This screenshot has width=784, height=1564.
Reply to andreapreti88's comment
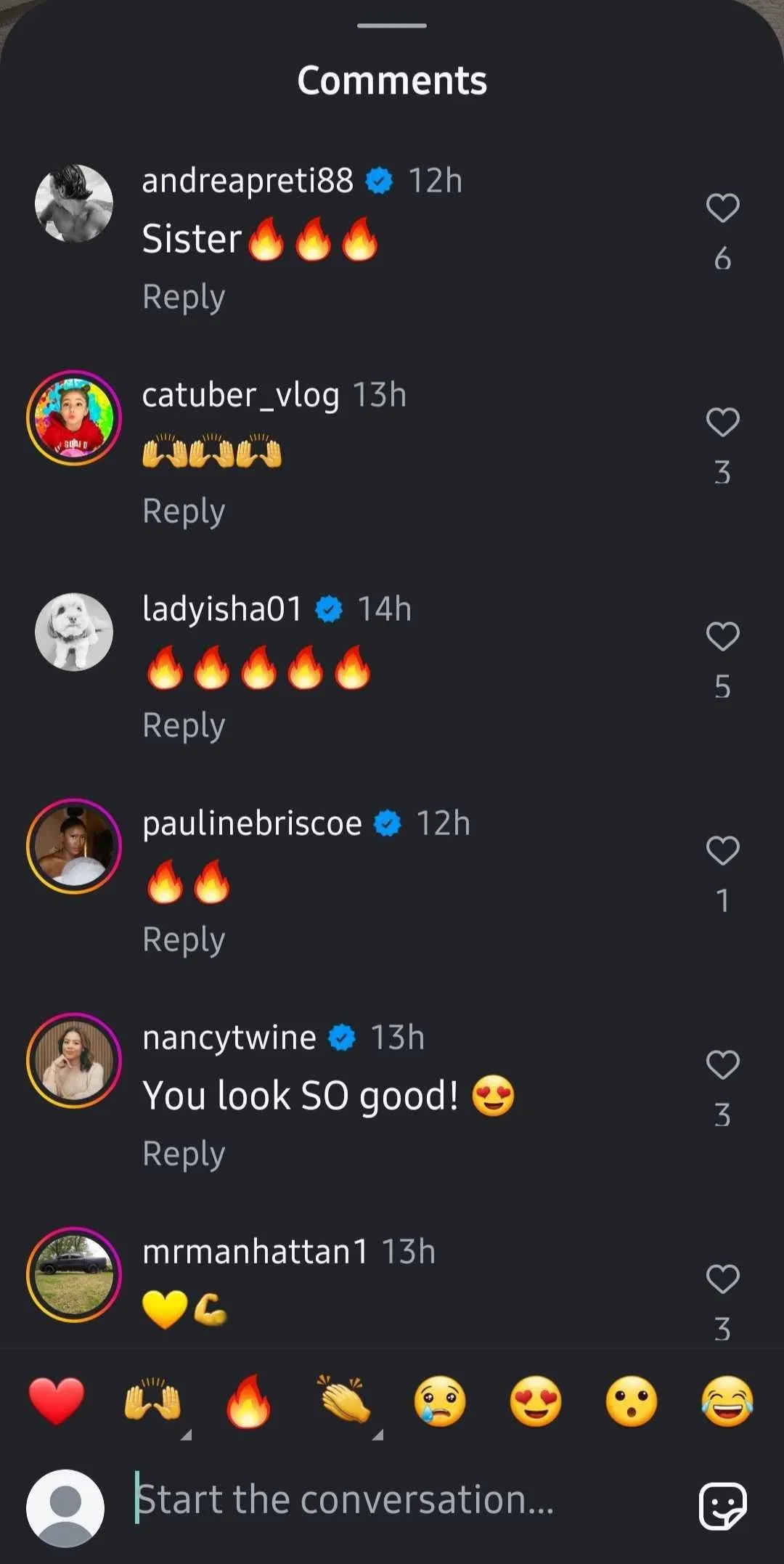point(184,297)
